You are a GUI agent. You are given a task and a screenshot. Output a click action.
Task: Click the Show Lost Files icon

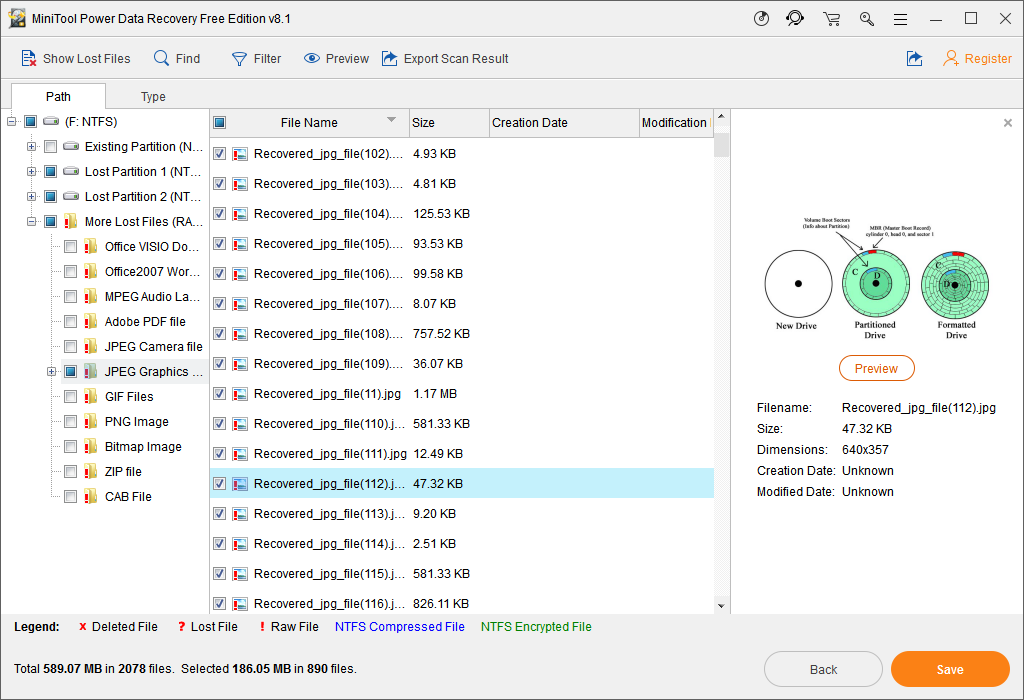pyautogui.click(x=28, y=59)
